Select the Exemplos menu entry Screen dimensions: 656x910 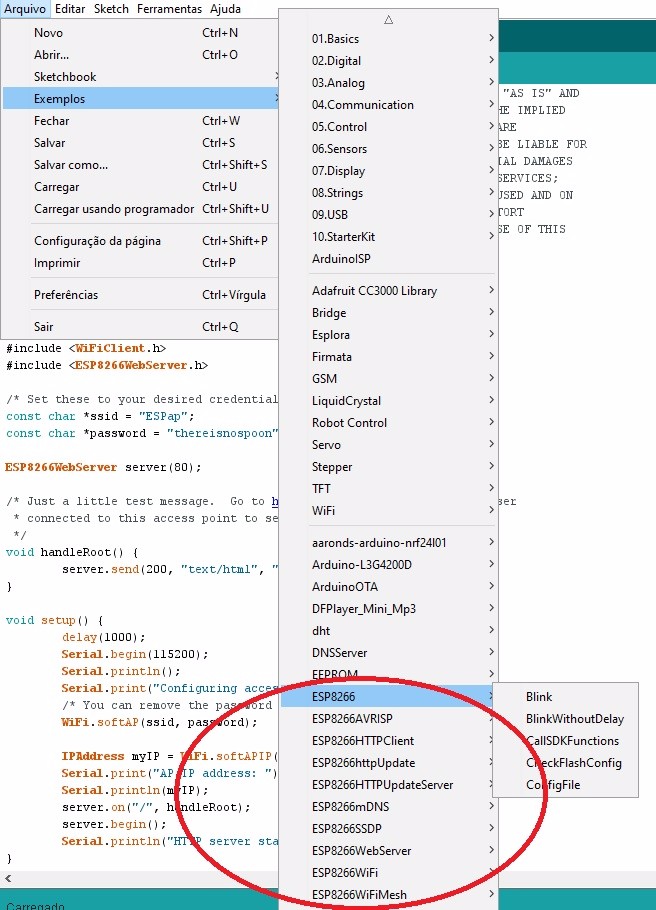140,99
